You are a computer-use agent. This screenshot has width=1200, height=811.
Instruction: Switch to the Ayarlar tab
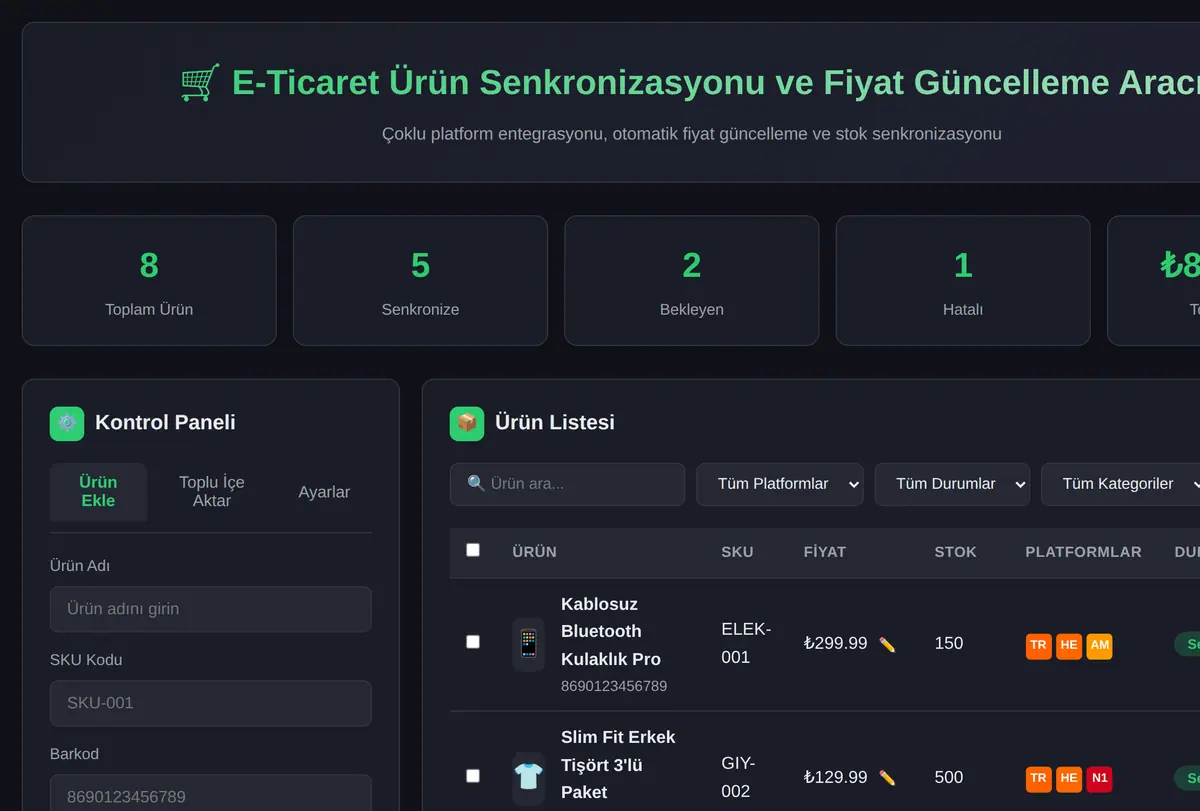tap(324, 492)
